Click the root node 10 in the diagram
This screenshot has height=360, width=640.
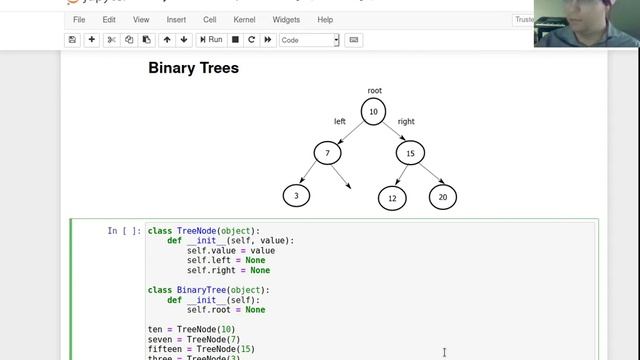(373, 111)
